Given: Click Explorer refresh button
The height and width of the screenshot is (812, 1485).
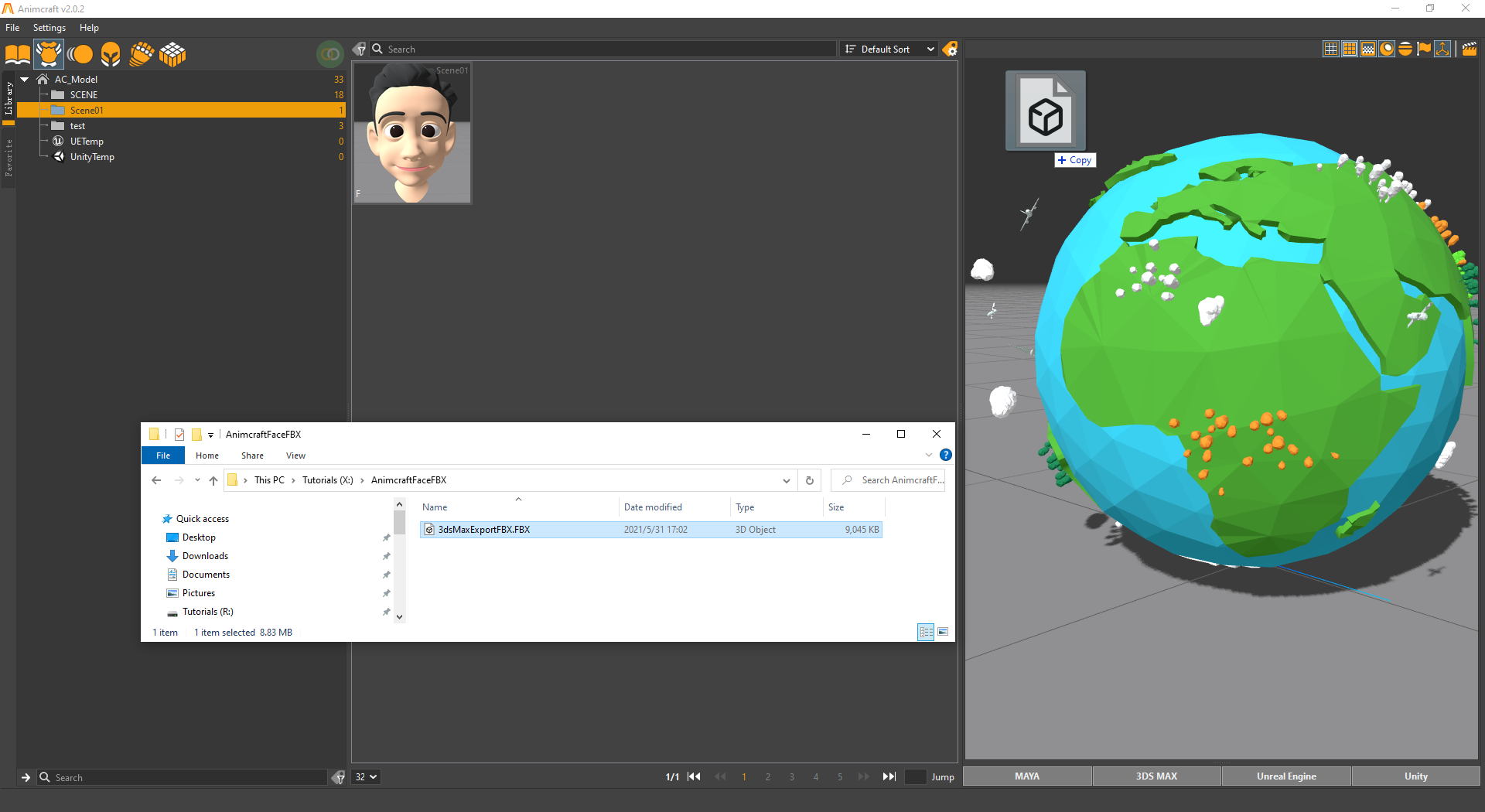Looking at the screenshot, I should (x=810, y=480).
